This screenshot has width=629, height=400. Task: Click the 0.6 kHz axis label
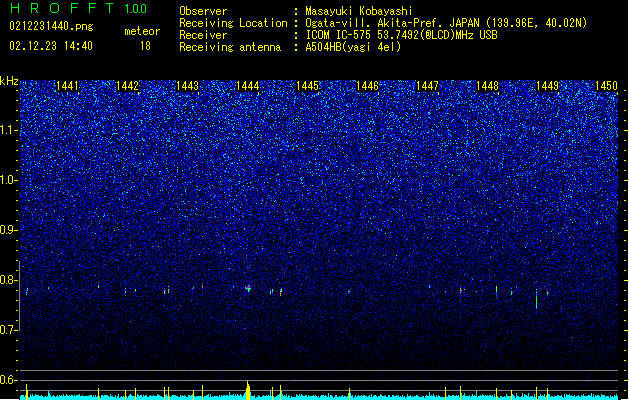coord(8,380)
